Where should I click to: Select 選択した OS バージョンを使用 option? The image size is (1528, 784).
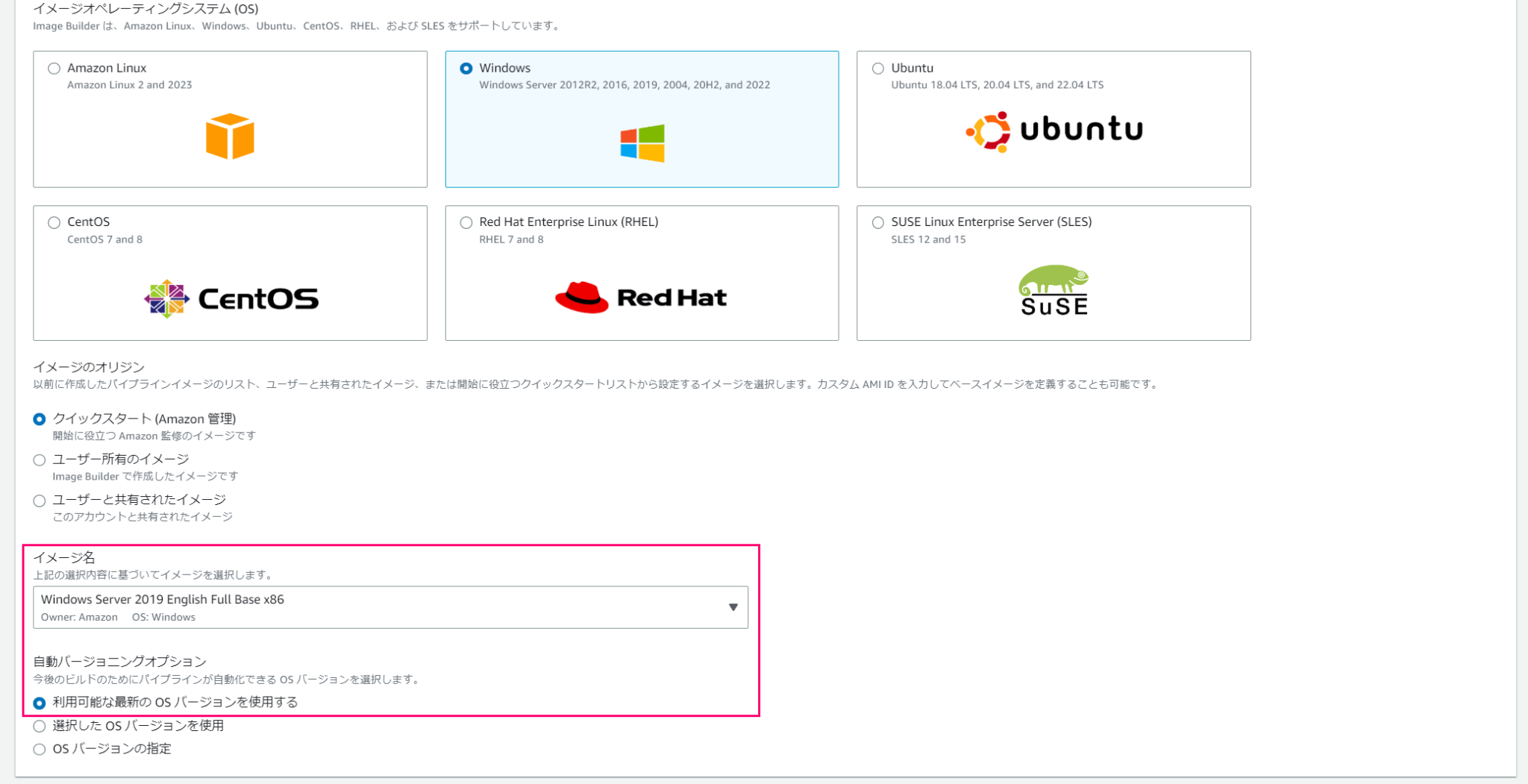(x=39, y=726)
